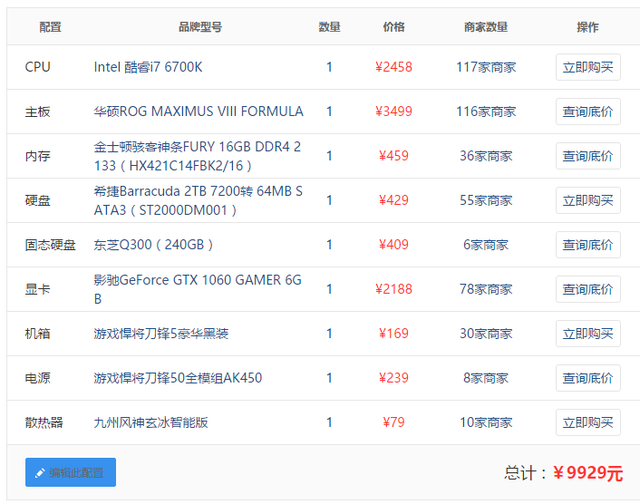The width and height of the screenshot is (640, 504).
Task: Open 游戏悍将刀锋5豪华黑装 case product
Action: 161,334
